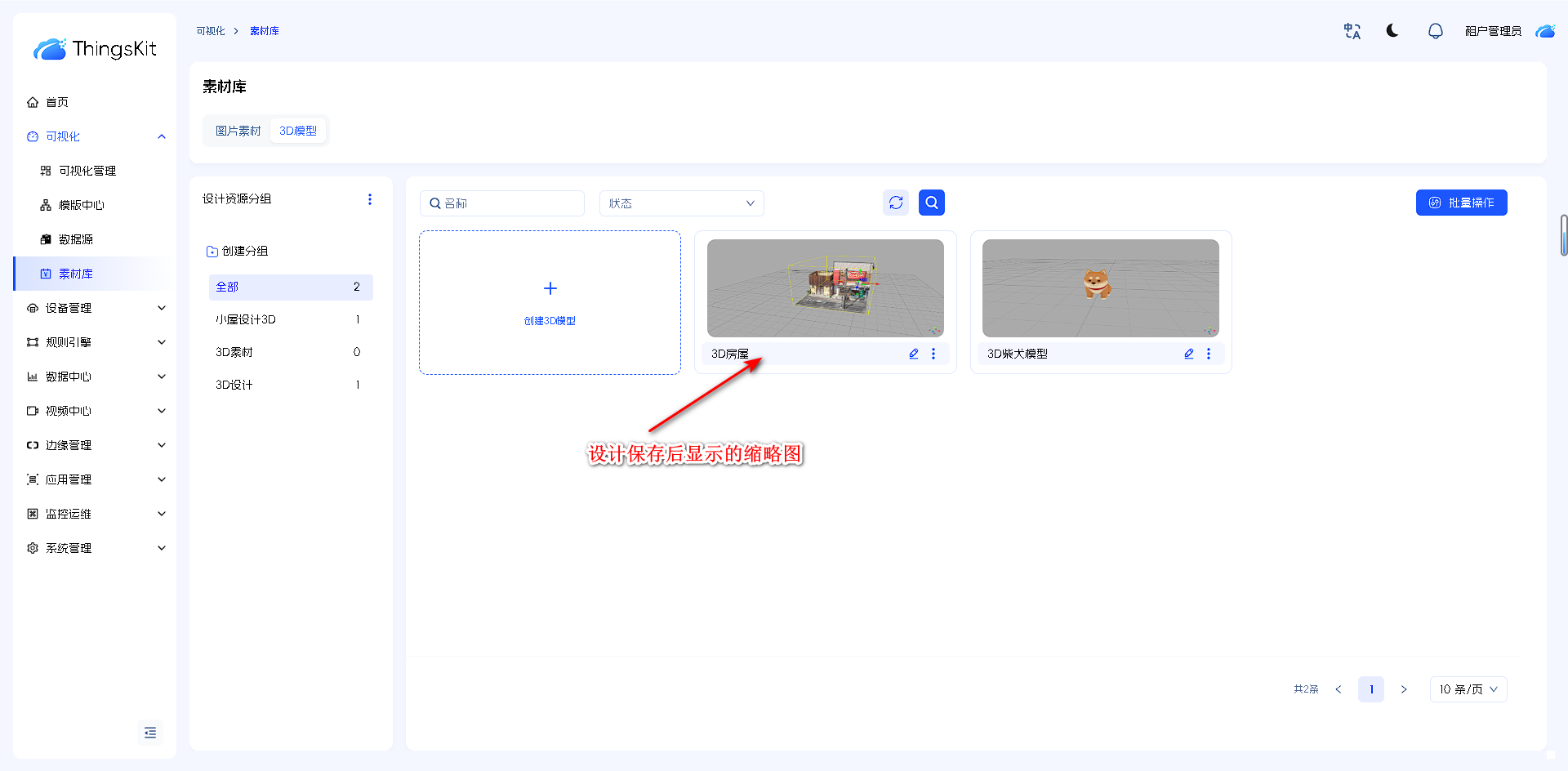Screen dimensions: 1568x771
Task: Toggle dark mode with moon icon
Action: [1392, 31]
